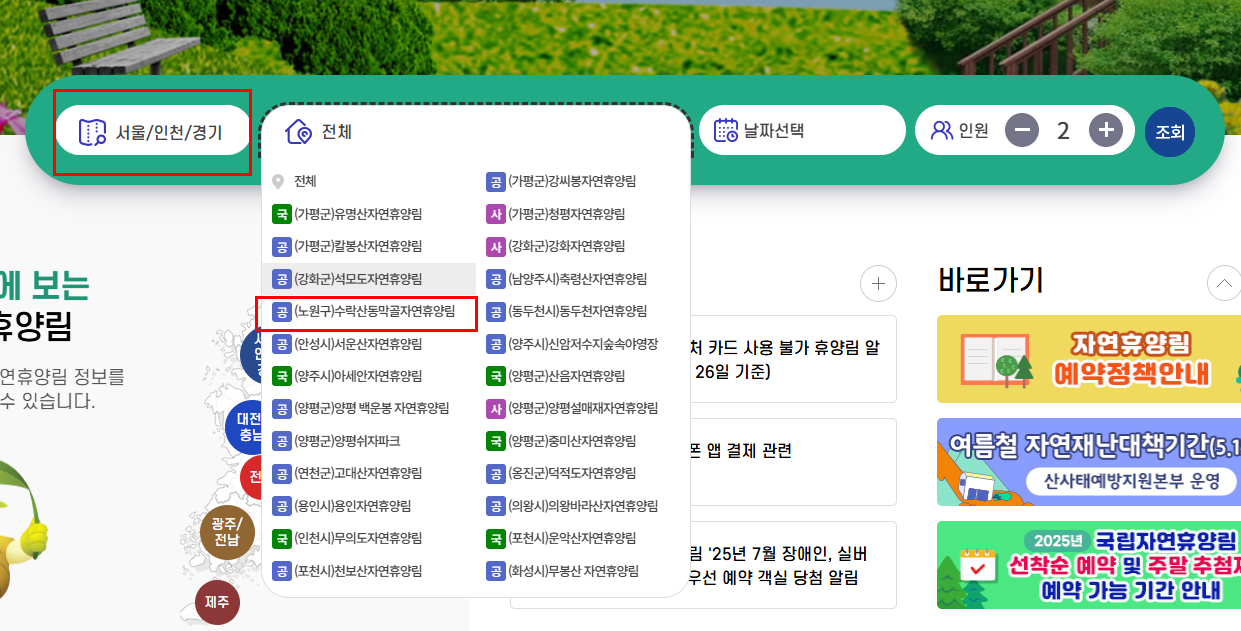Click the map icon in region selector
The width and height of the screenshot is (1241, 631).
pos(92,132)
